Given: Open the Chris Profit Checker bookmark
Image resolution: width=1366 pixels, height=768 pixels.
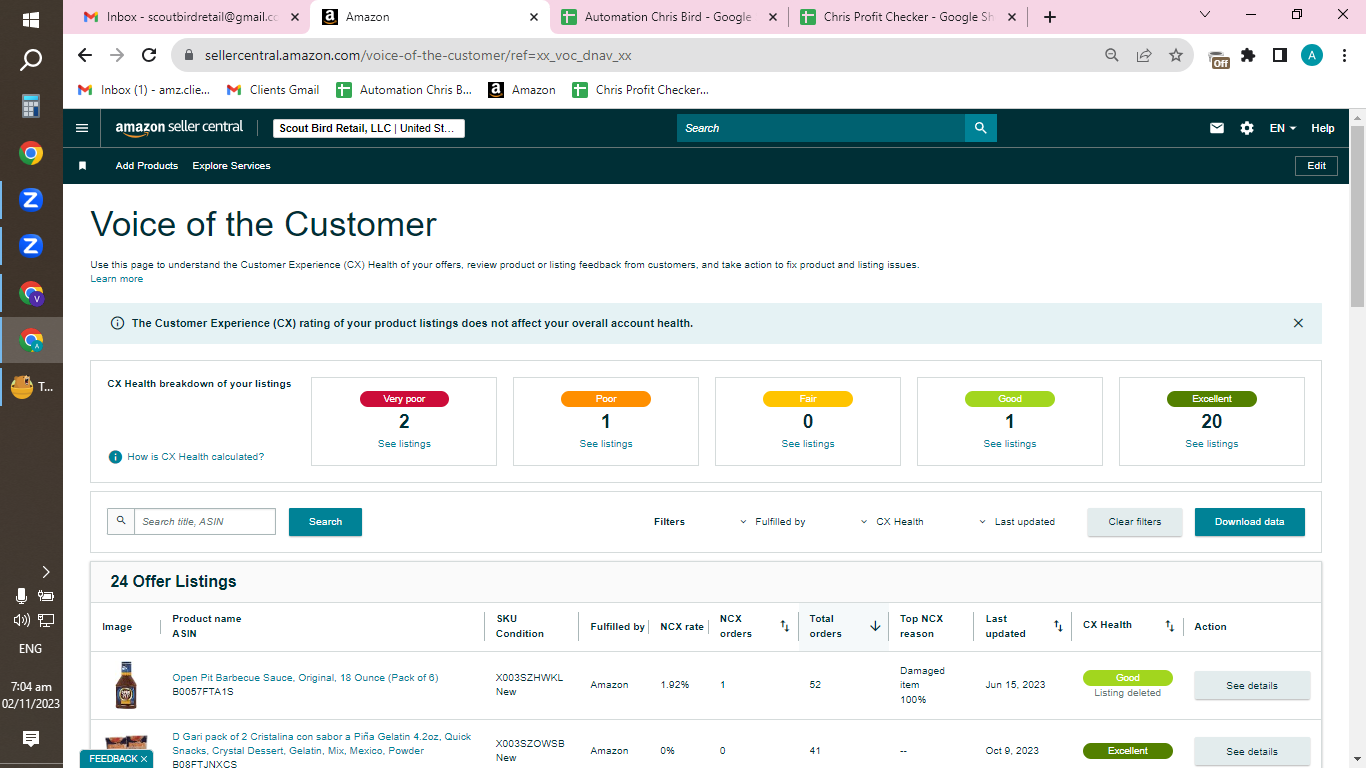Looking at the screenshot, I should coord(641,90).
